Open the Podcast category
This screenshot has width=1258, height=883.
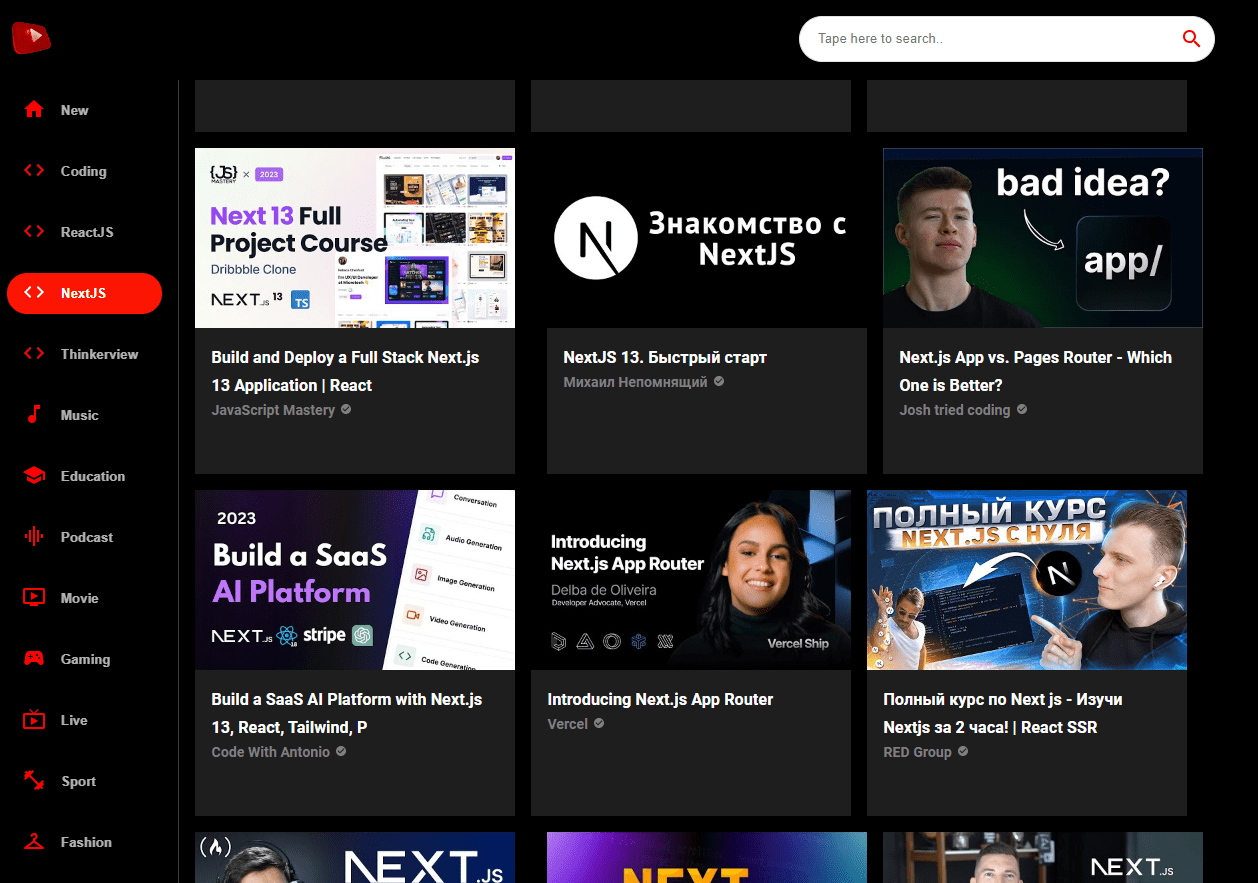coord(84,537)
